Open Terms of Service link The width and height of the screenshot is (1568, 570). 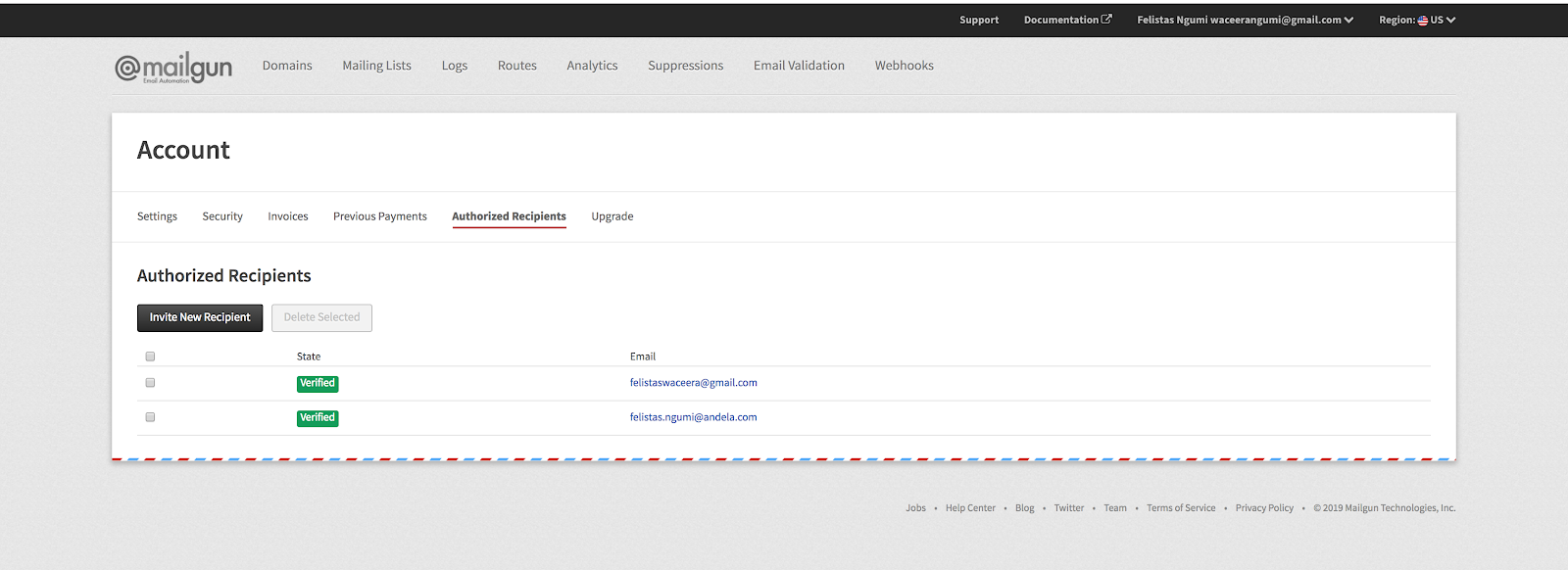point(1181,508)
